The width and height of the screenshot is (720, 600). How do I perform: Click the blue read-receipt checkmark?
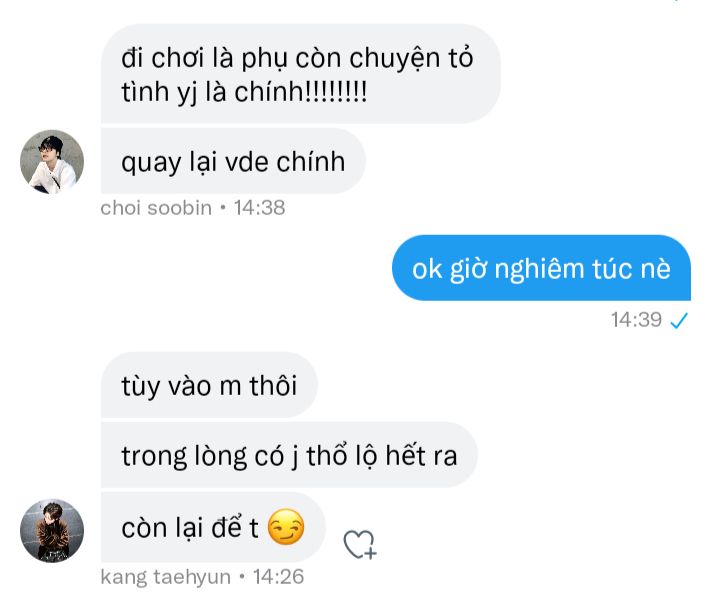click(x=679, y=320)
